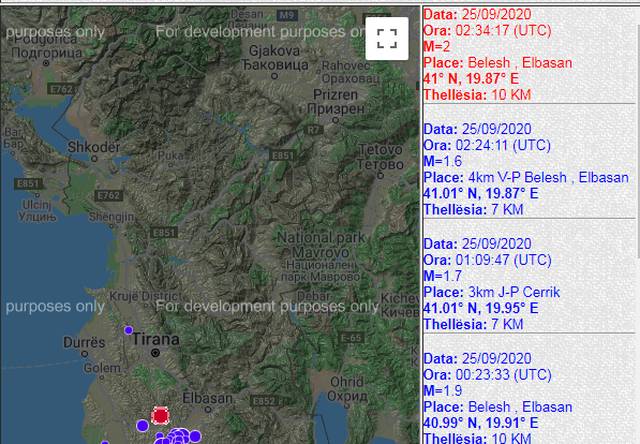Click the red square earthquake marker
This screenshot has height=444, width=640.
click(x=160, y=415)
